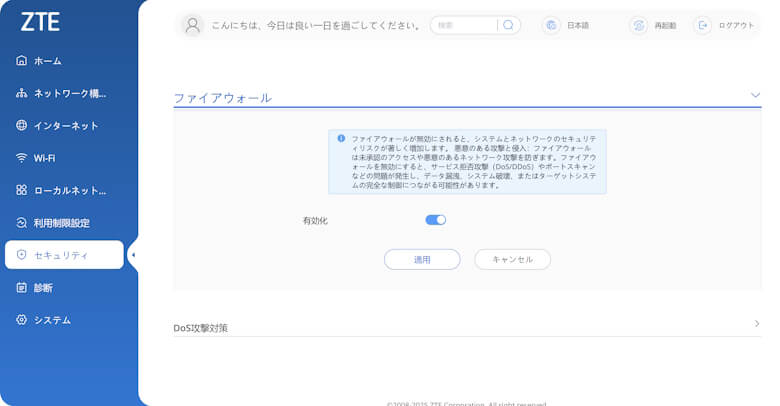Image resolution: width=780 pixels, height=406 pixels.
Task: Click the user avatar icon
Action: coord(193,25)
